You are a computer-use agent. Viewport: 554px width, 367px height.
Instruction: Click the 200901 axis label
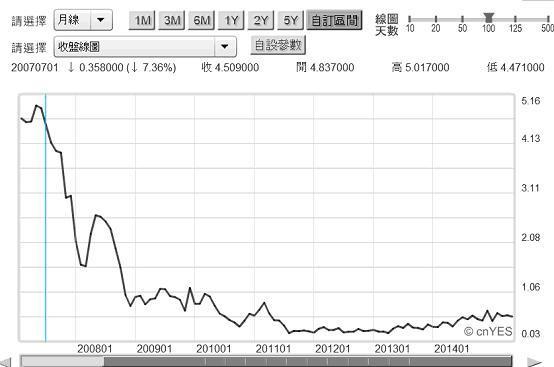[x=154, y=349]
